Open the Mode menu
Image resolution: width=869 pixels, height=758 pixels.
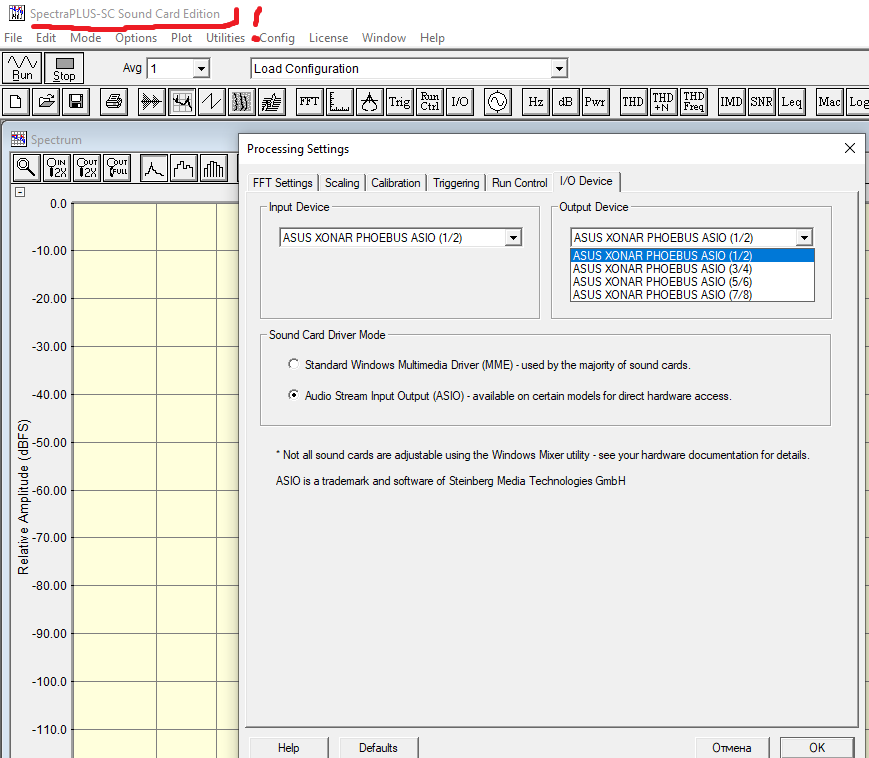85,38
